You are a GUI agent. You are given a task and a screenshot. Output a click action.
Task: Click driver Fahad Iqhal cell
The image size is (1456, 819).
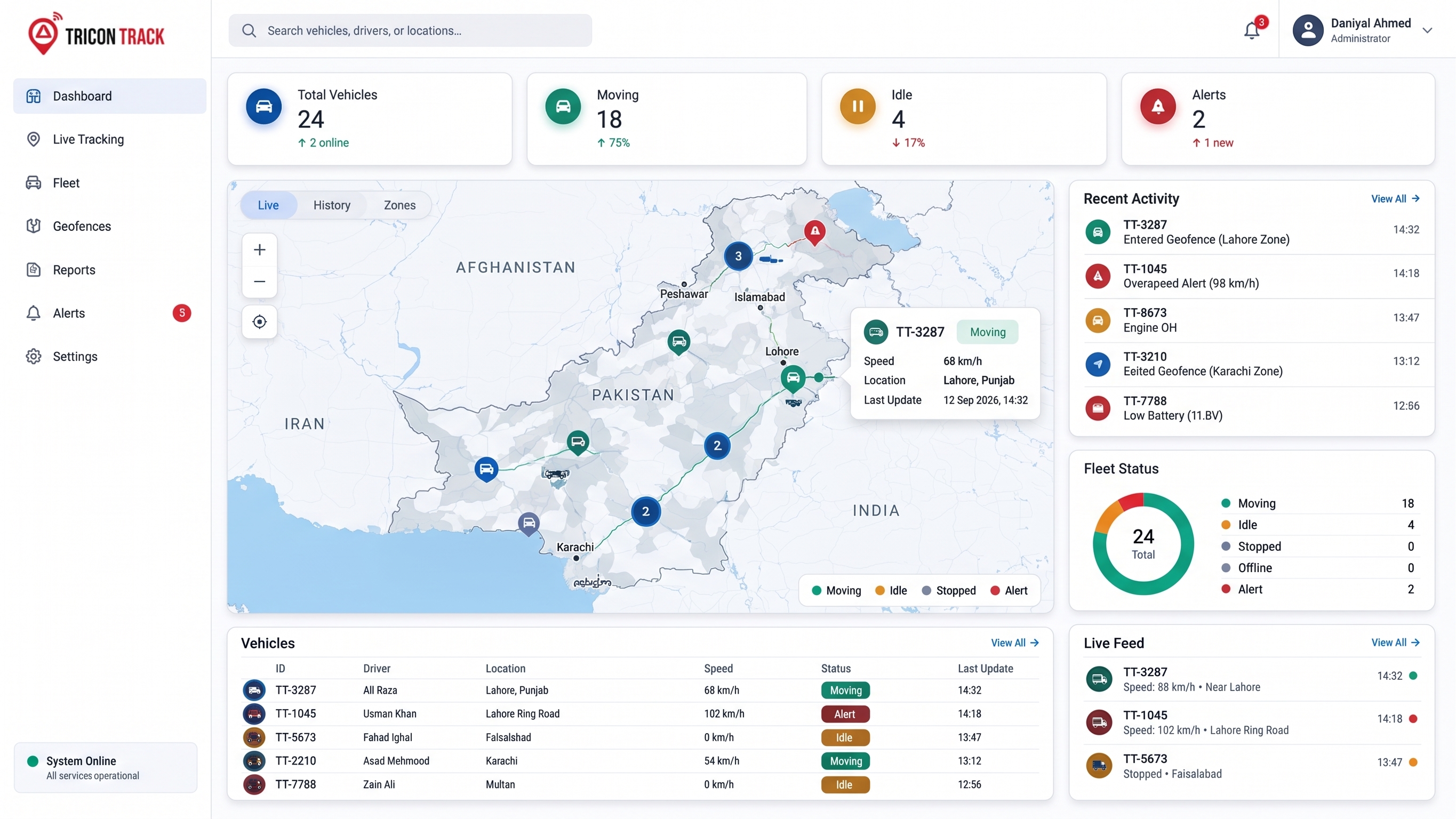coord(388,737)
